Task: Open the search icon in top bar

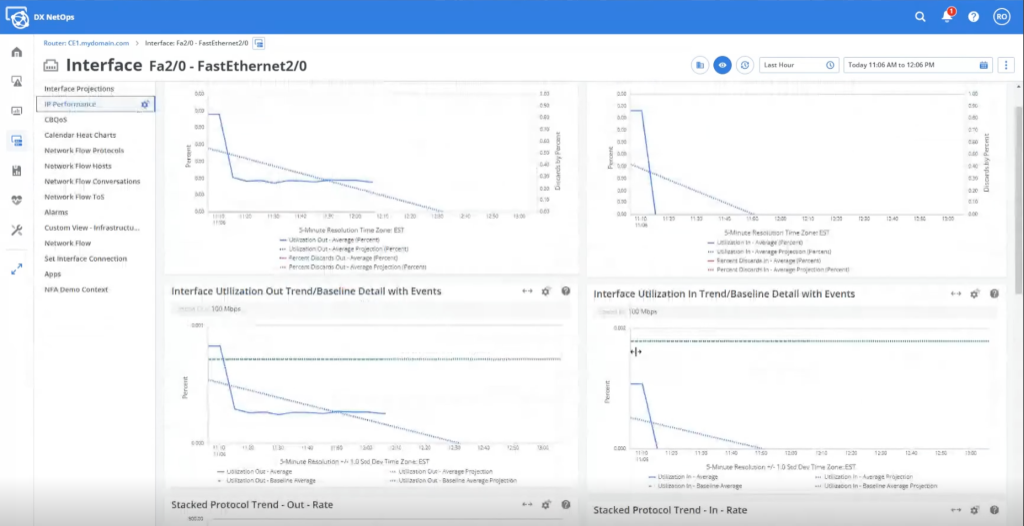Action: click(920, 17)
